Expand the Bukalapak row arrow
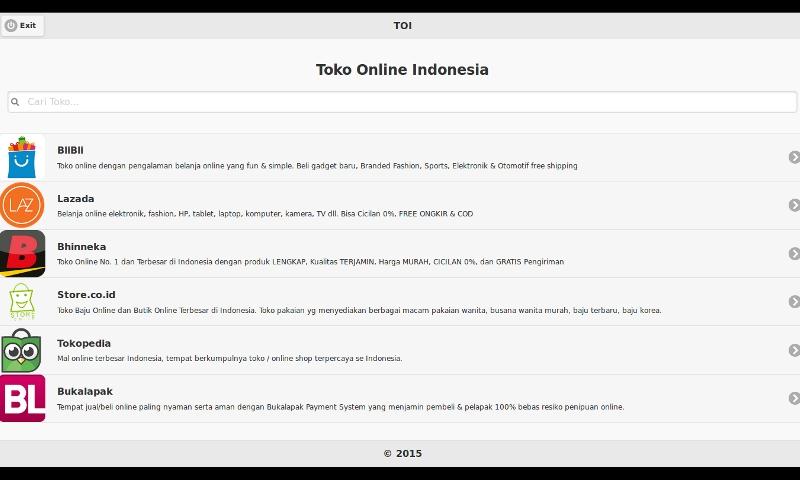The height and width of the screenshot is (480, 800). 794,398
